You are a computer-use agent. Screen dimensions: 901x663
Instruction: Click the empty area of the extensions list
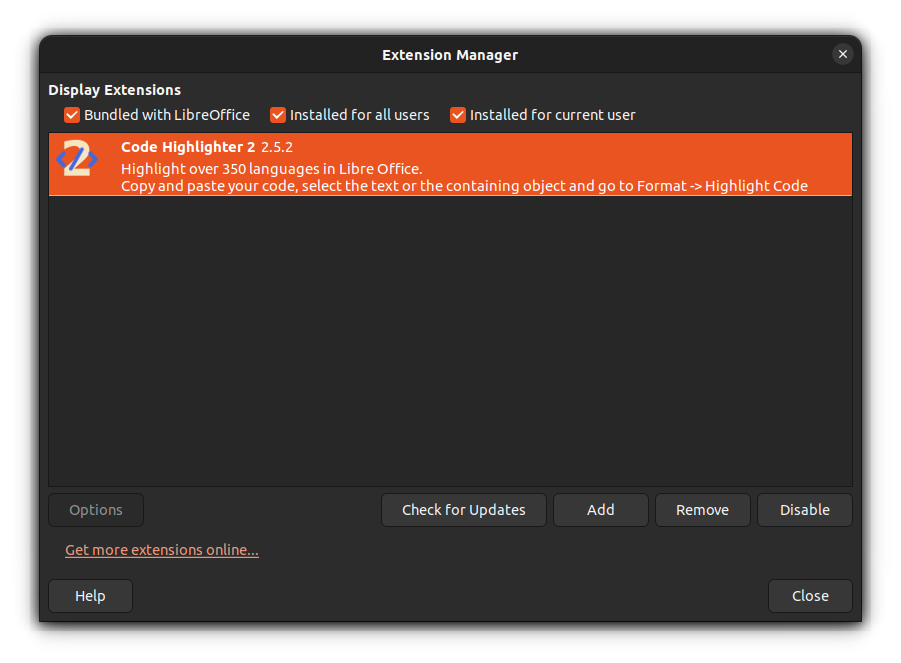pyautogui.click(x=450, y=340)
